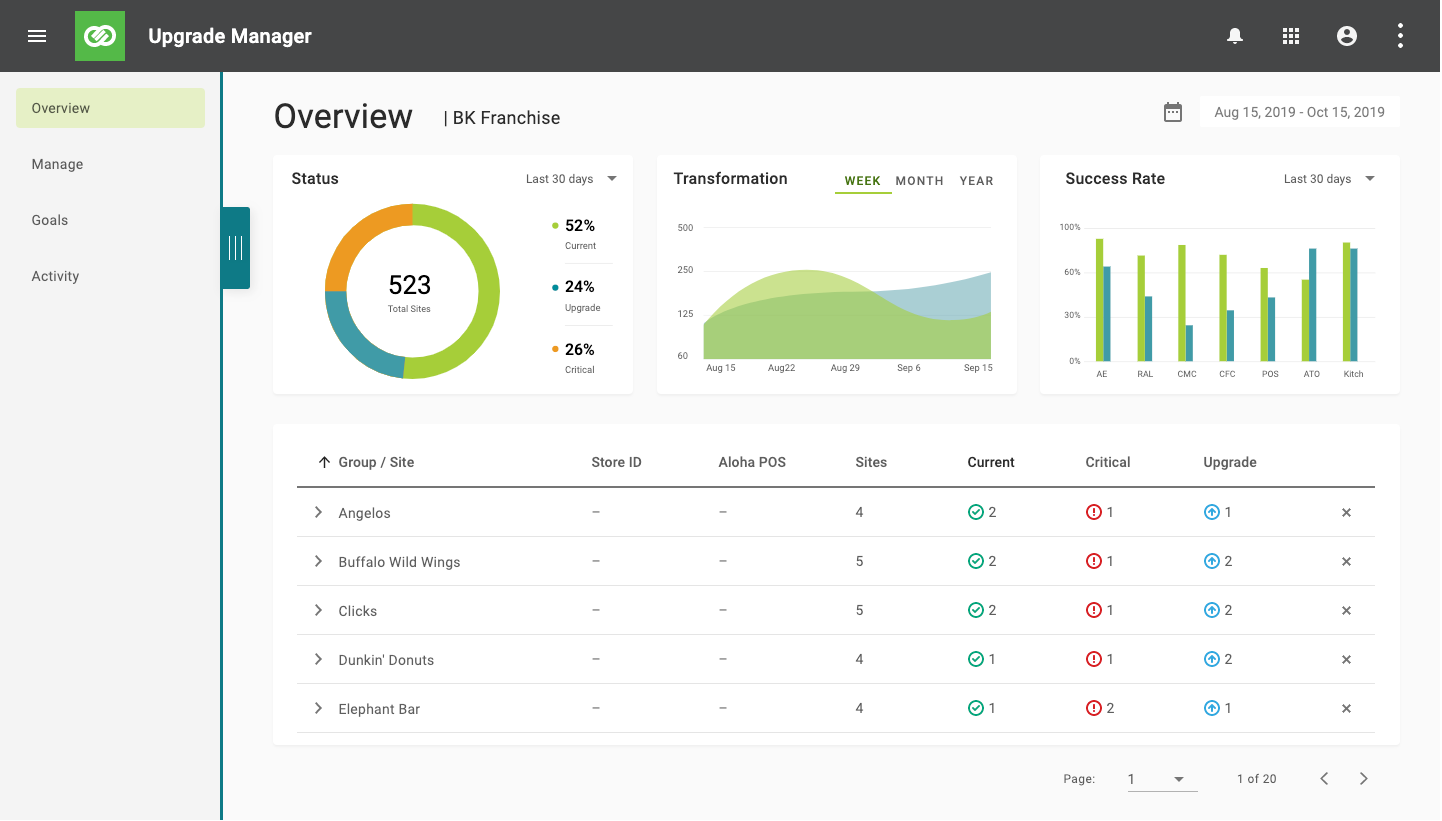Select Activity in the sidebar

[55, 276]
